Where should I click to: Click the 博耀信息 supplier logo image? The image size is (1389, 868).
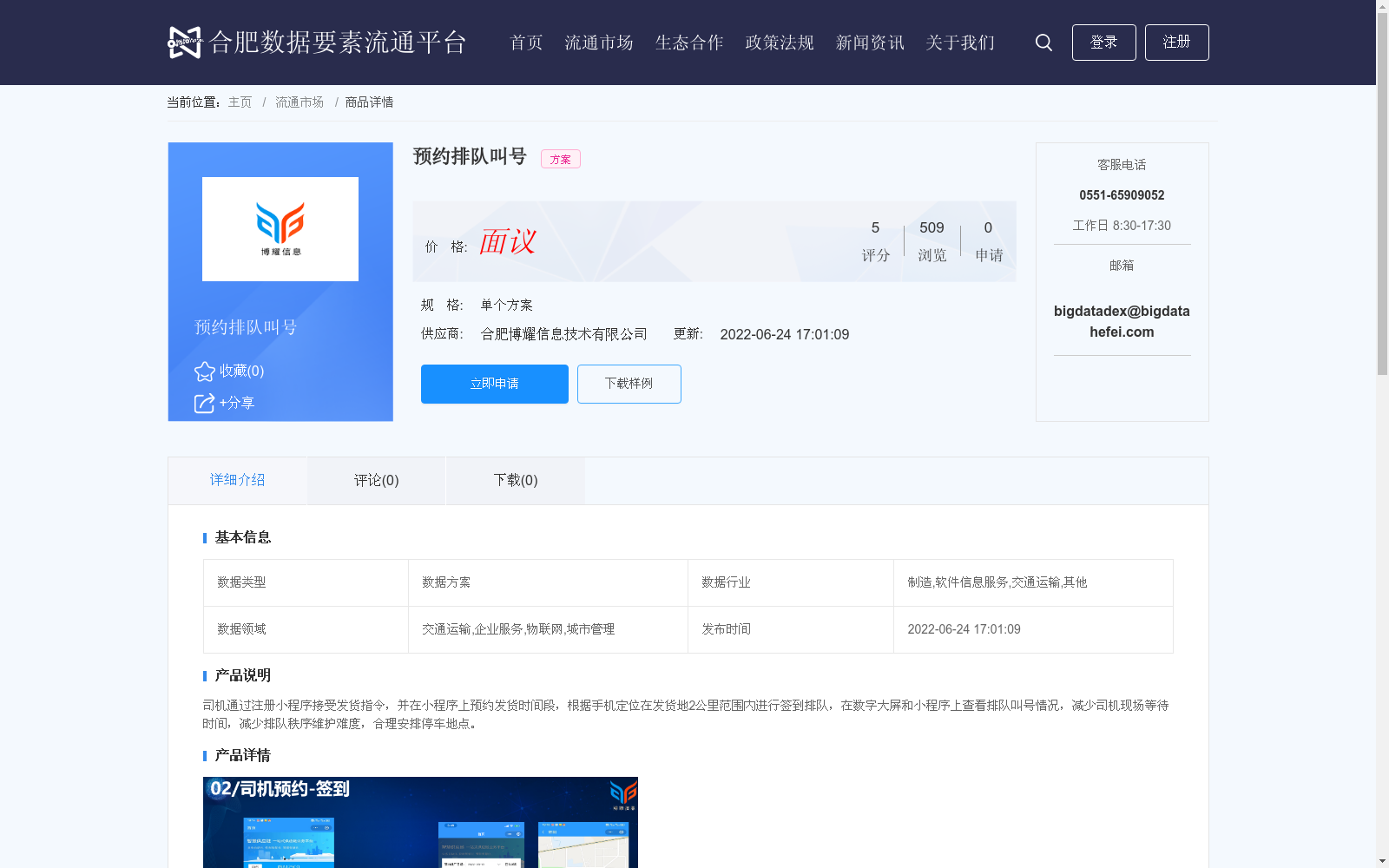coord(280,229)
